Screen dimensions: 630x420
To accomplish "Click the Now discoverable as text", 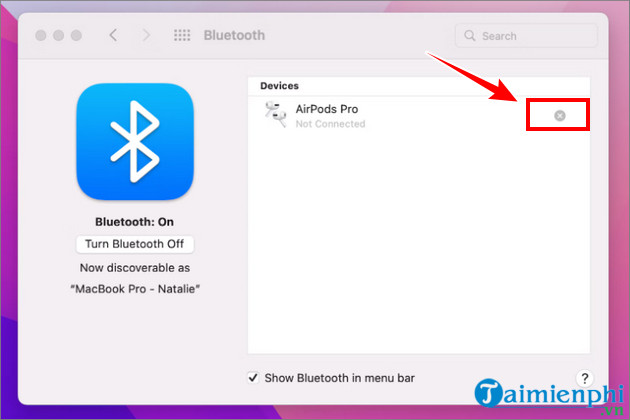I will 135,268.
